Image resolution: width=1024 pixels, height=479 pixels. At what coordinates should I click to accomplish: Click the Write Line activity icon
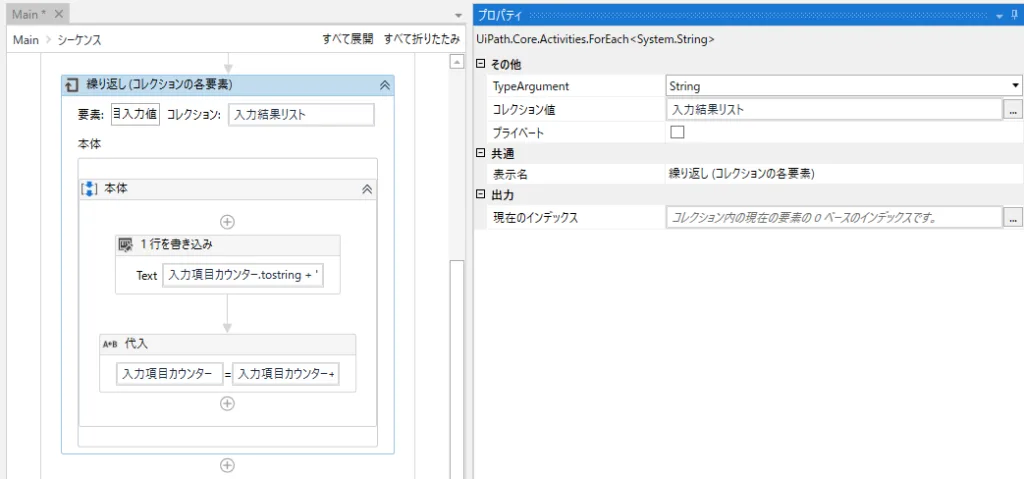click(126, 244)
